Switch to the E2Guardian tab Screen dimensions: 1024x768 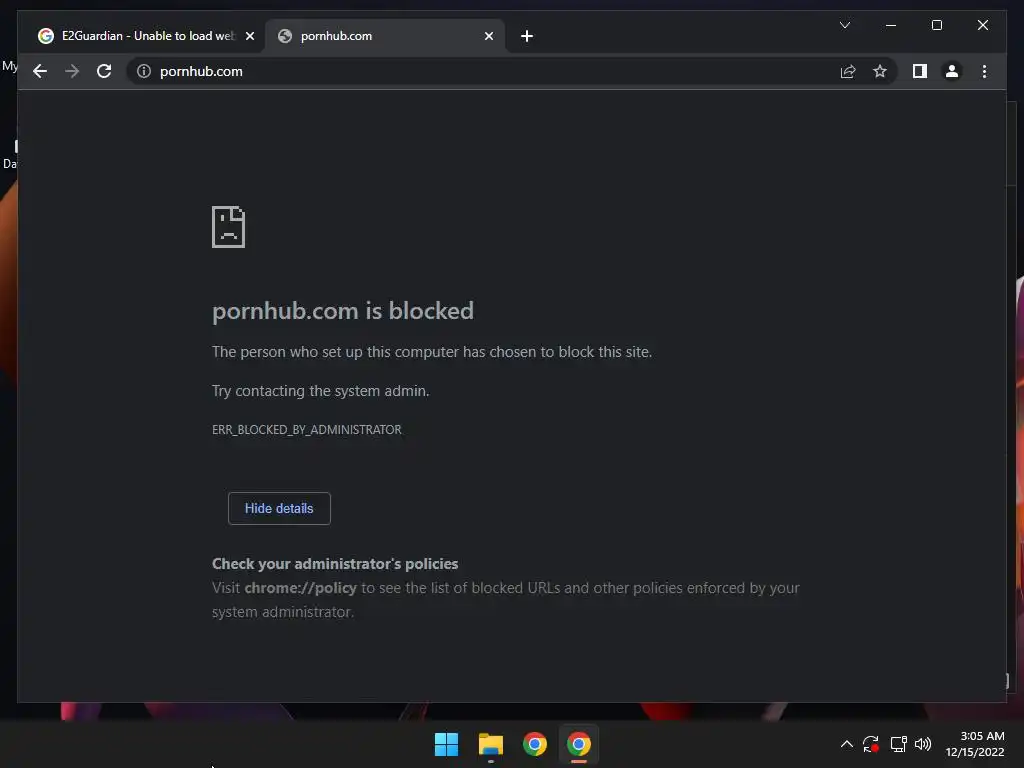click(x=146, y=36)
